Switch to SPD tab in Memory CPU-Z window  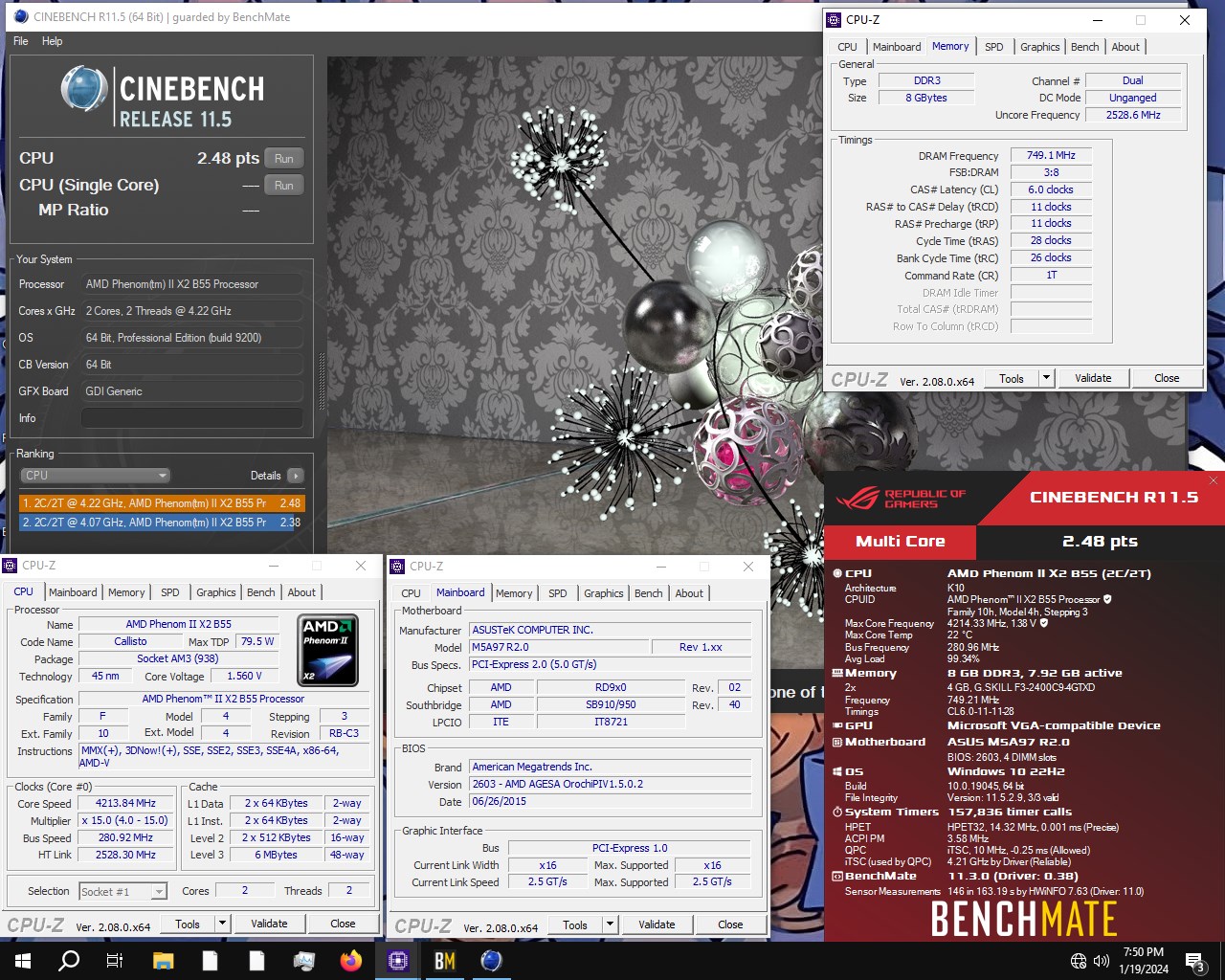click(994, 47)
